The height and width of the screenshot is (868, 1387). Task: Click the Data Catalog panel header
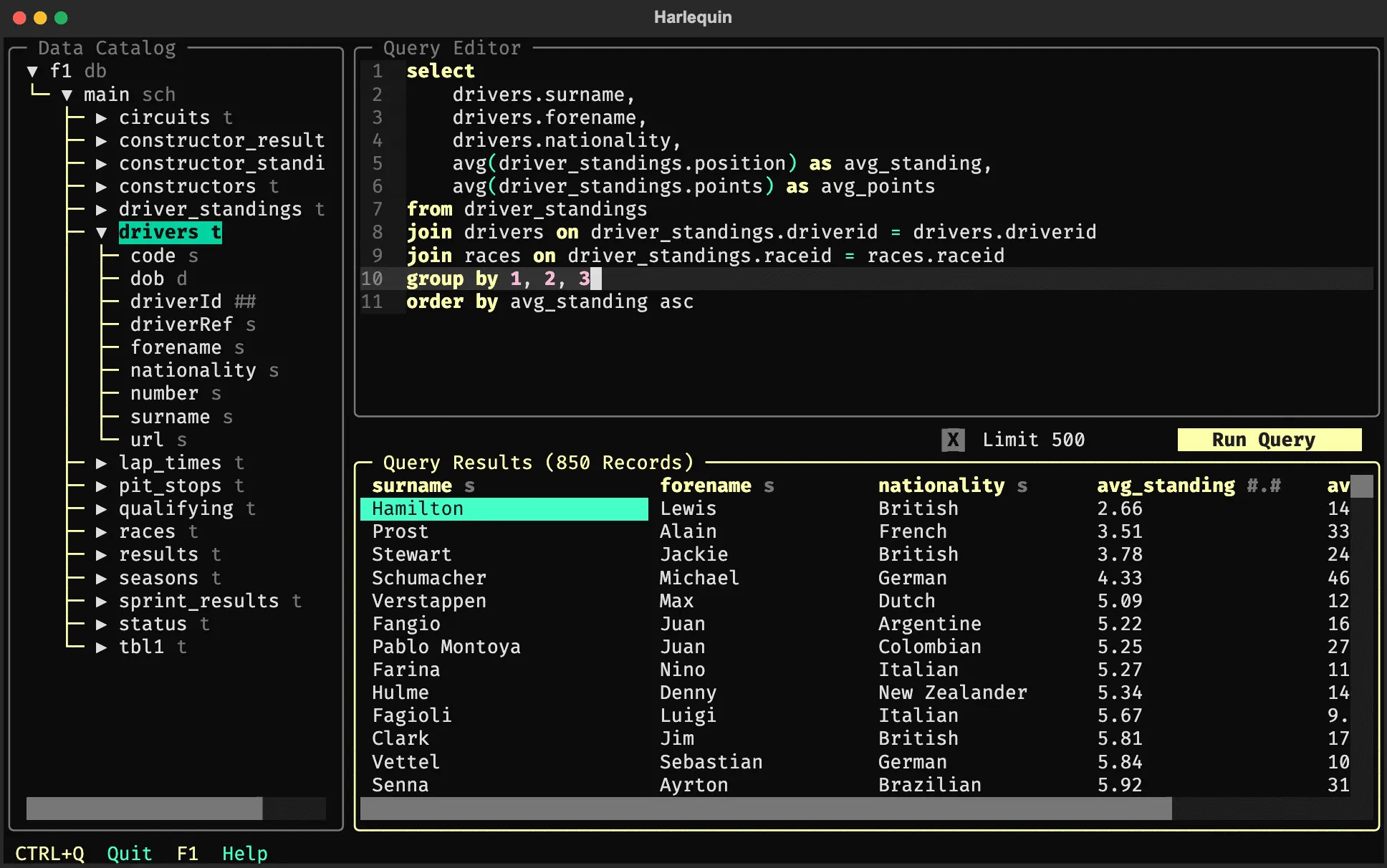click(110, 48)
